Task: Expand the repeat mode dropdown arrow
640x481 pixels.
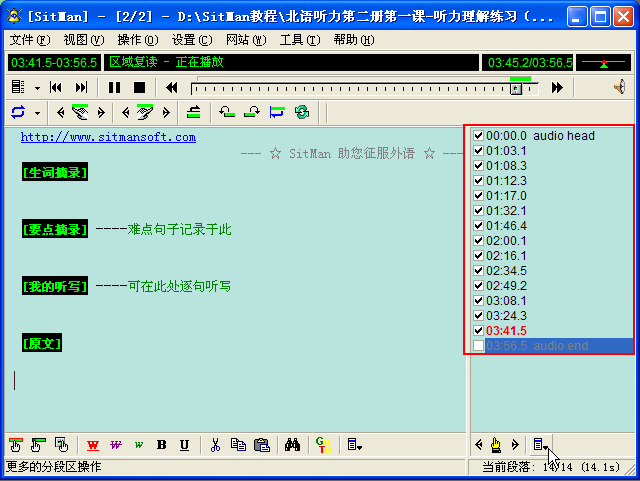Action: coord(37,113)
